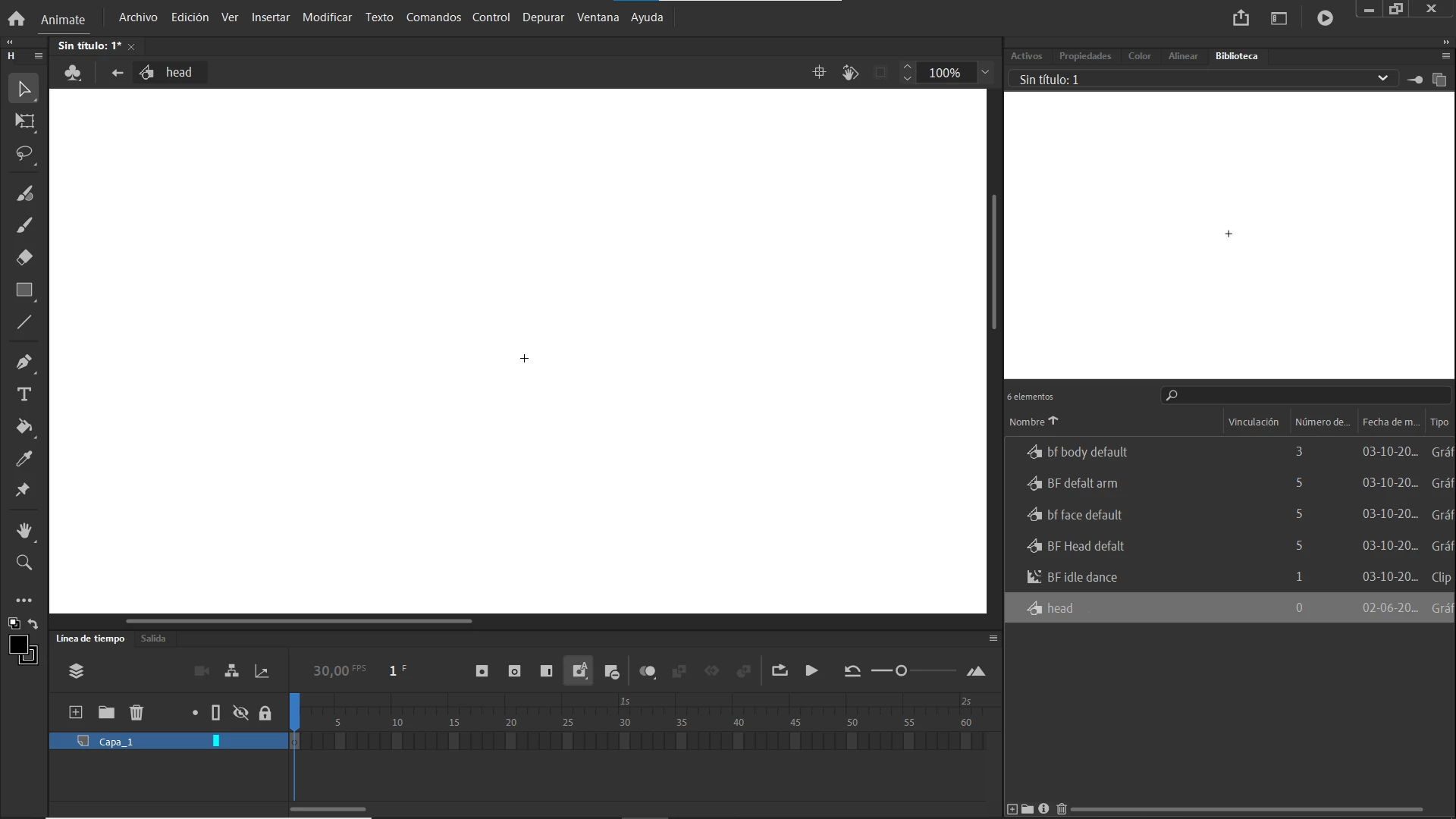1456x819 pixels.
Task: Open the Biblioteca panel options menu
Action: coord(1445,56)
